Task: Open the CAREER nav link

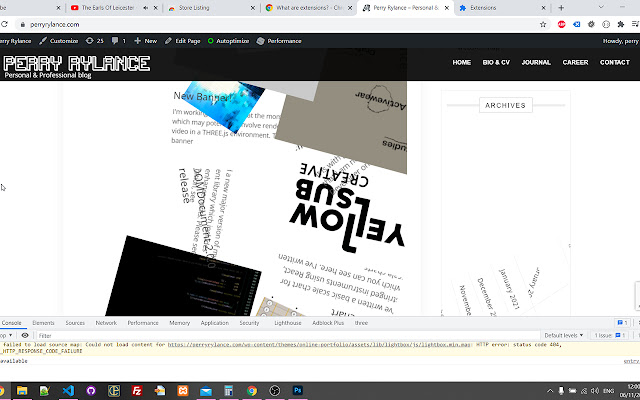Action: (x=576, y=62)
